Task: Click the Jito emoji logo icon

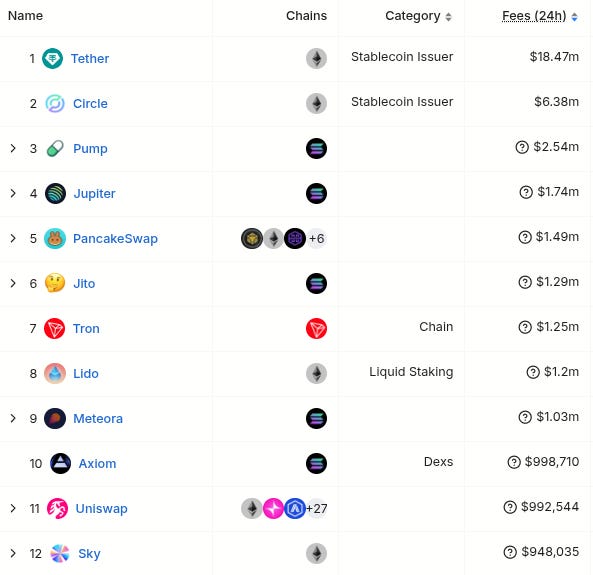Action: pos(55,284)
